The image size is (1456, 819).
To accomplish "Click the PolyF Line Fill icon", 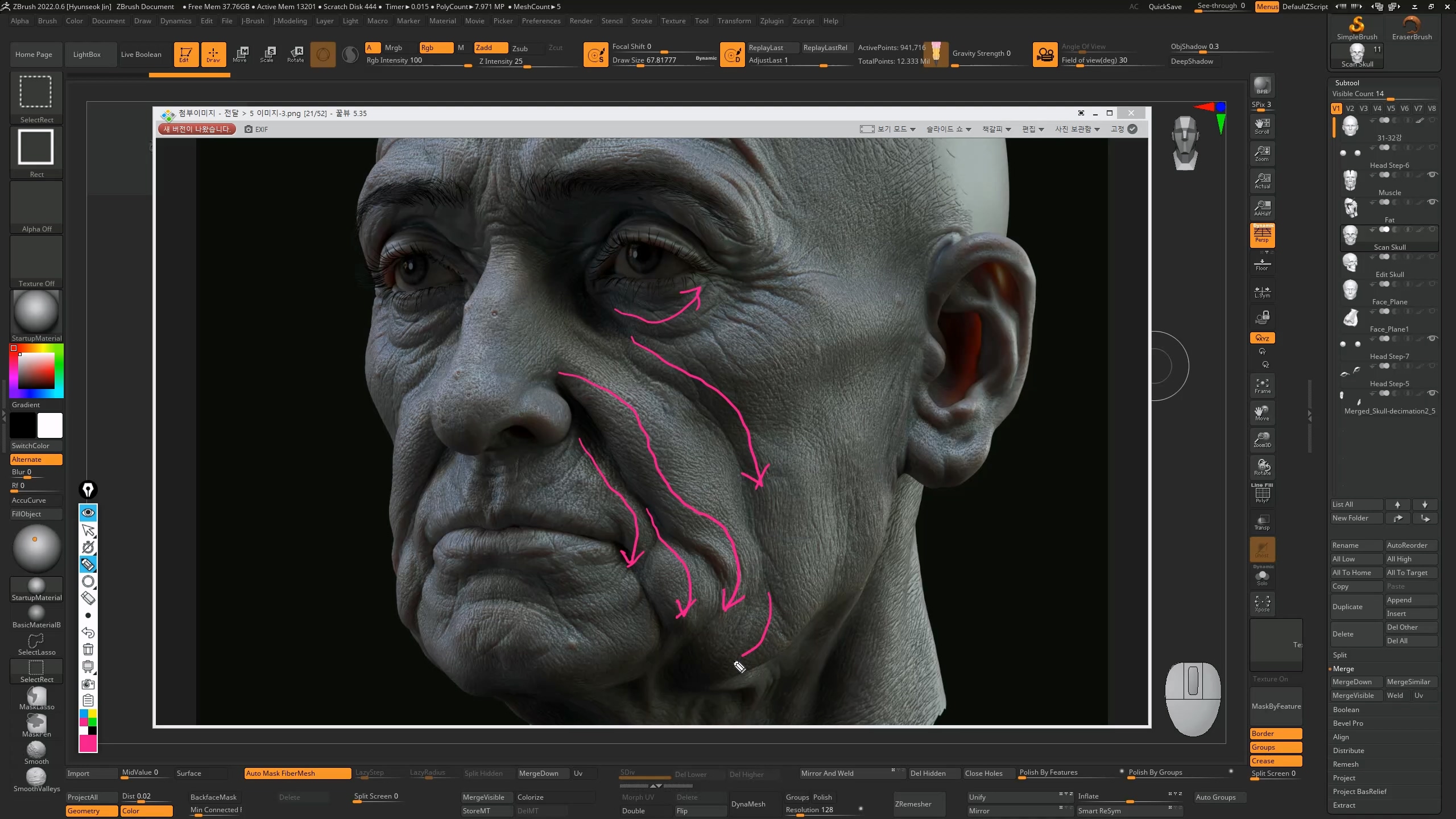I will click(1262, 493).
